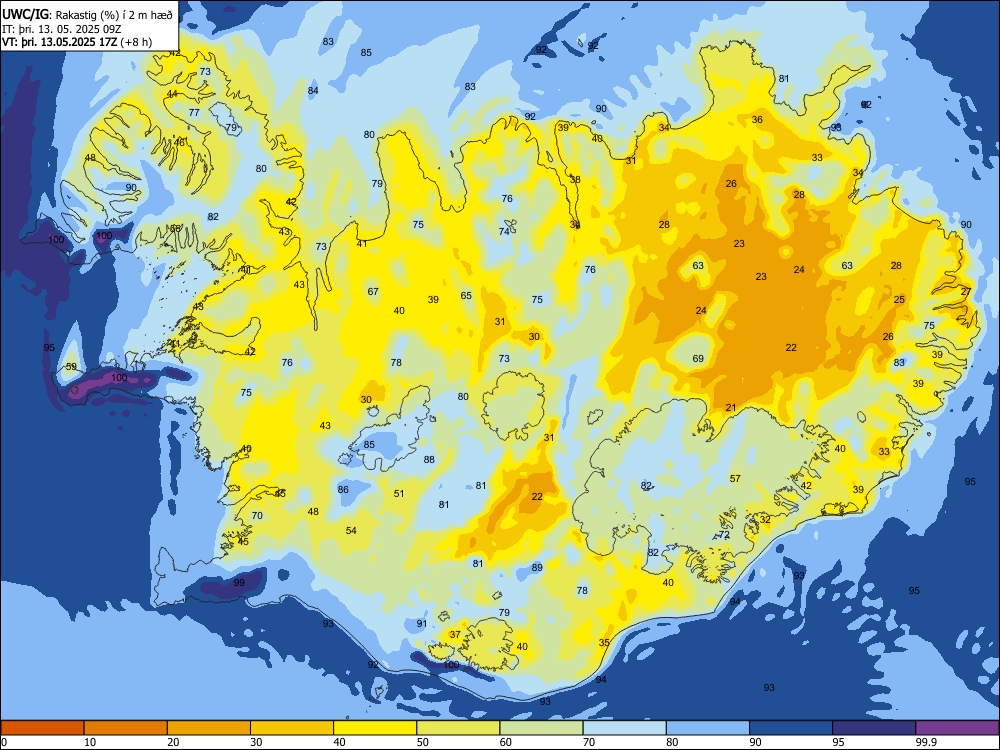Image resolution: width=1000 pixels, height=750 pixels.
Task: Click the humidity value '36' in the northeast
Action: [757, 119]
